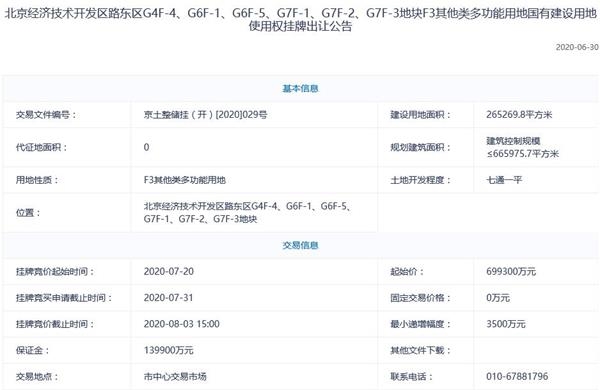Click the 联系电话 label
Screen dimensions: 600x390
pyautogui.click(x=411, y=377)
